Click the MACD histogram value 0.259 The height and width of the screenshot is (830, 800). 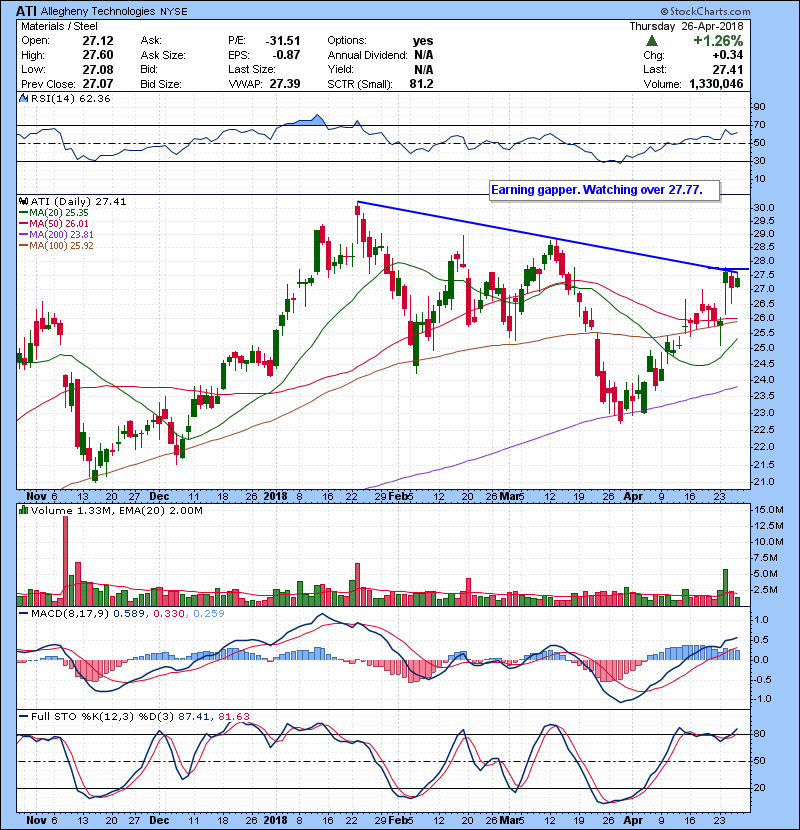(209, 613)
